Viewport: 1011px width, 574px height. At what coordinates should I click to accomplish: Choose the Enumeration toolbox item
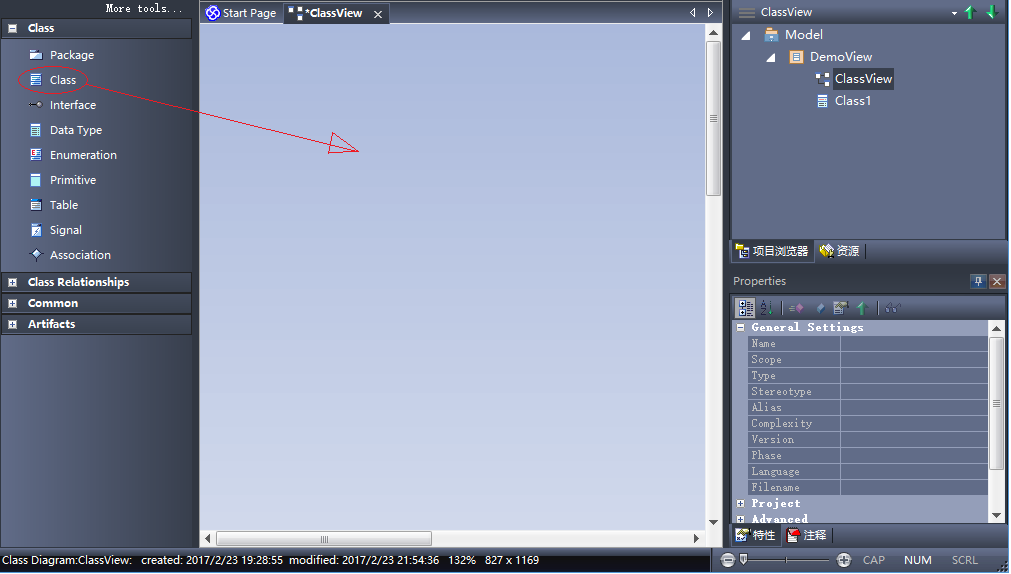pos(82,155)
